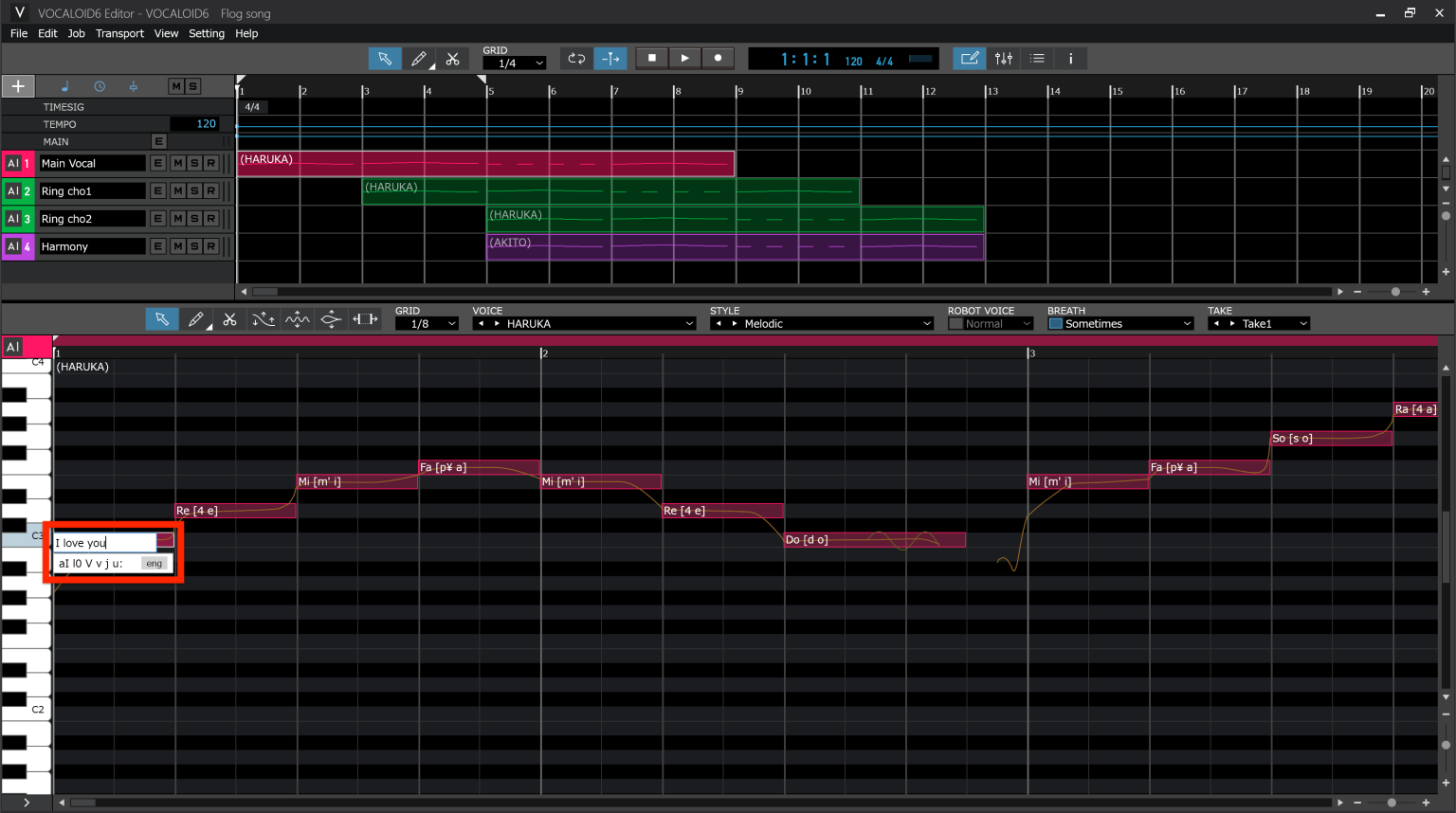The height and width of the screenshot is (813, 1456).
Task: Click the info panel icon
Action: [x=1070, y=58]
